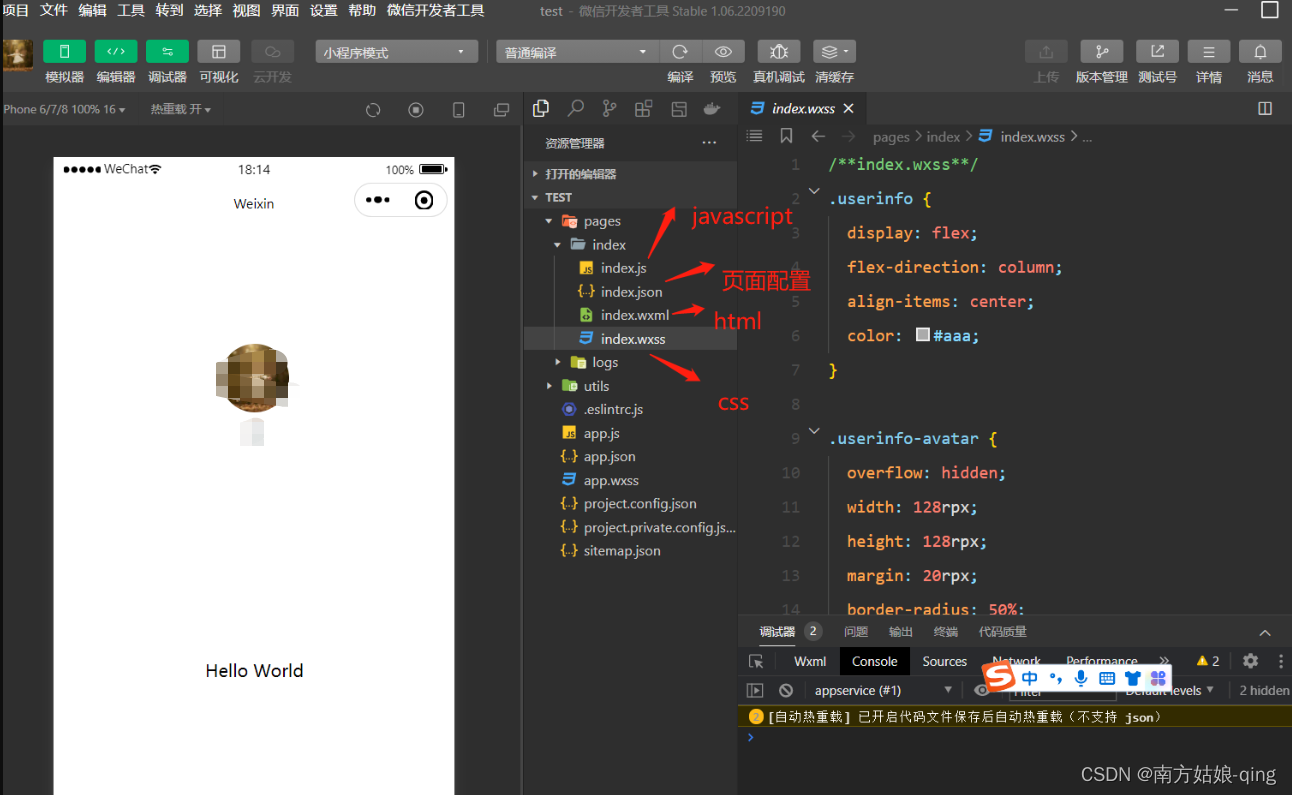Open the search magnifier in activity bar
Viewport: 1292px width, 795px height.
click(576, 109)
